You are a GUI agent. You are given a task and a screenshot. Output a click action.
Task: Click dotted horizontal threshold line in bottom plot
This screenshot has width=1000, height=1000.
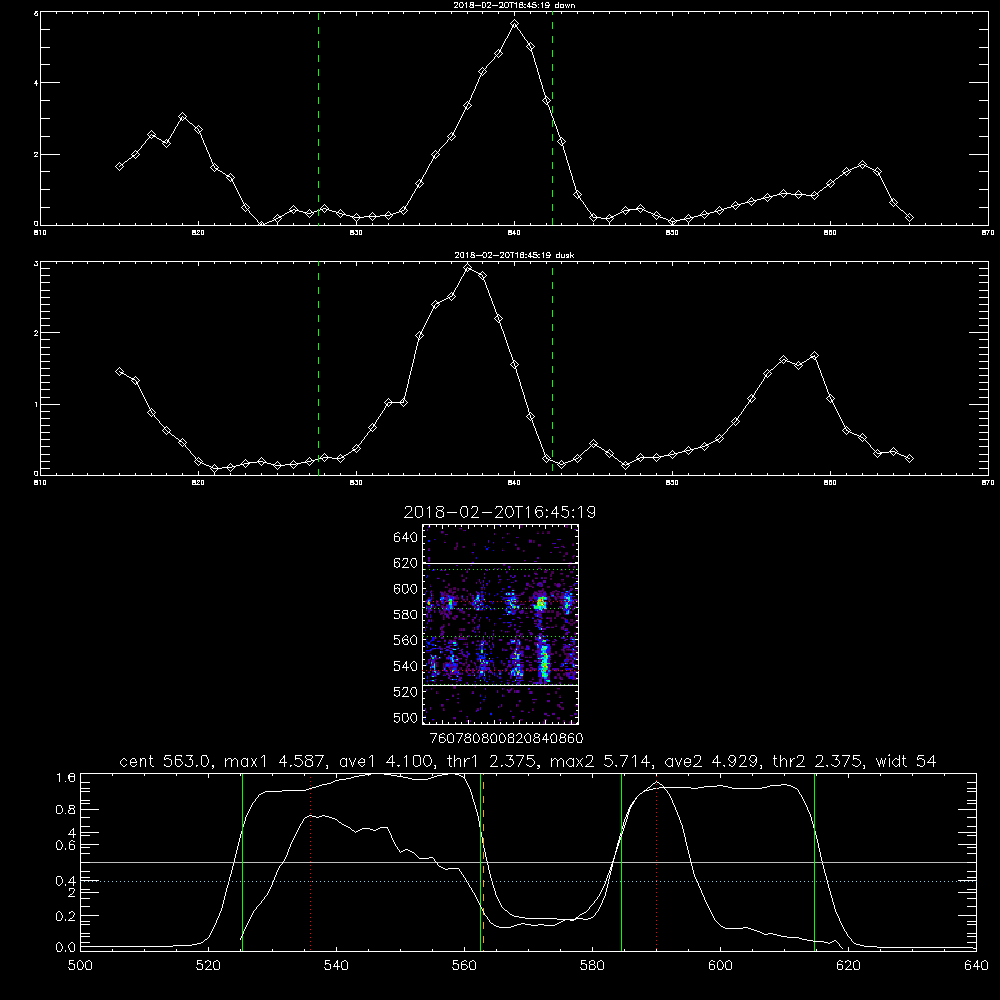pos(528,881)
